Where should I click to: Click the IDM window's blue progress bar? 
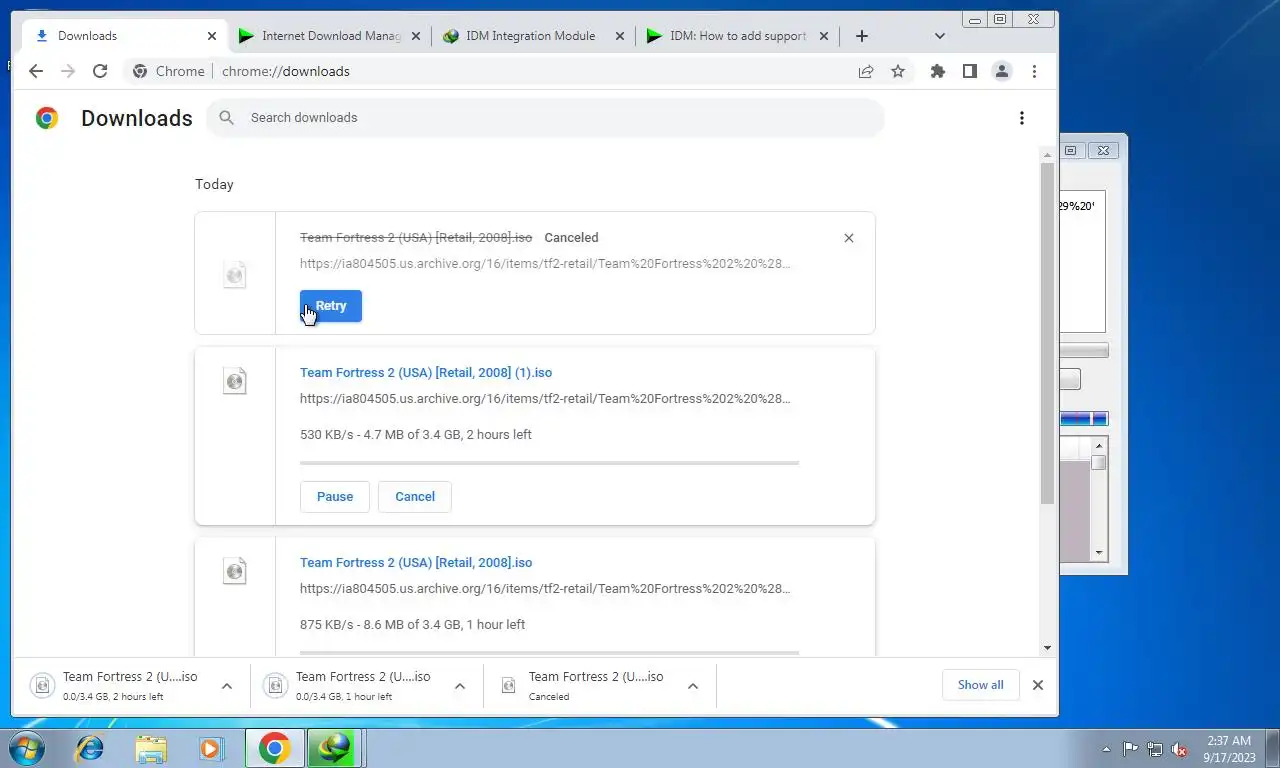pyautogui.click(x=1084, y=418)
